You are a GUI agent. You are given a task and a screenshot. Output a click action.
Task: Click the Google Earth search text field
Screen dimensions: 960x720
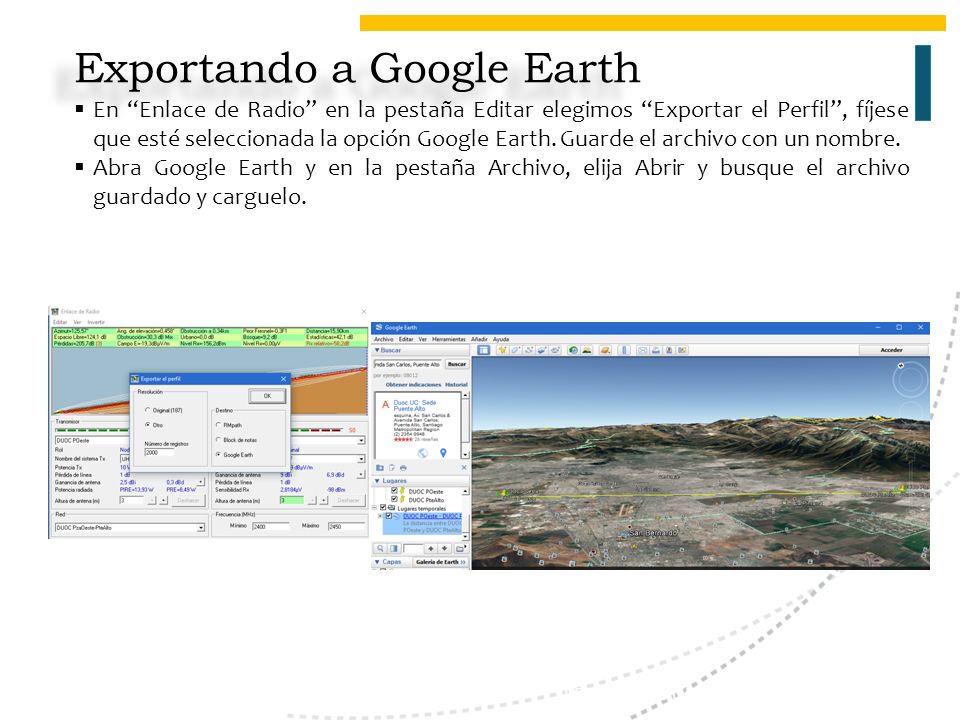[x=408, y=364]
